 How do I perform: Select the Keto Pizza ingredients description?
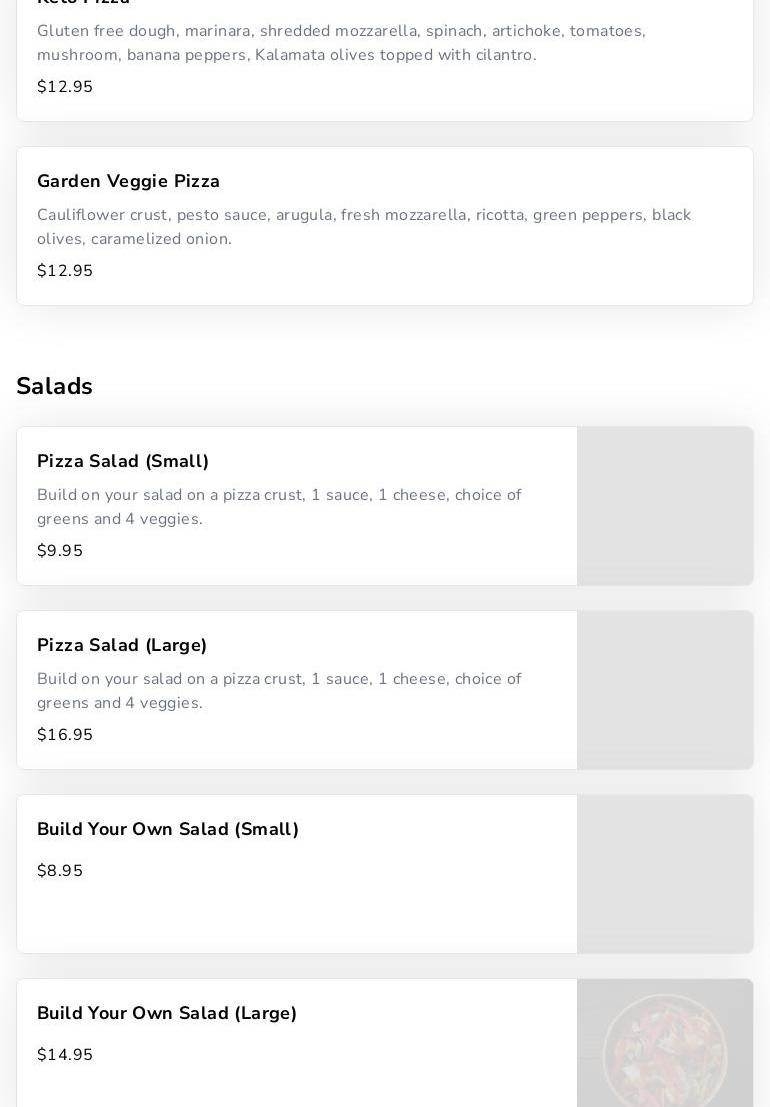point(341,43)
